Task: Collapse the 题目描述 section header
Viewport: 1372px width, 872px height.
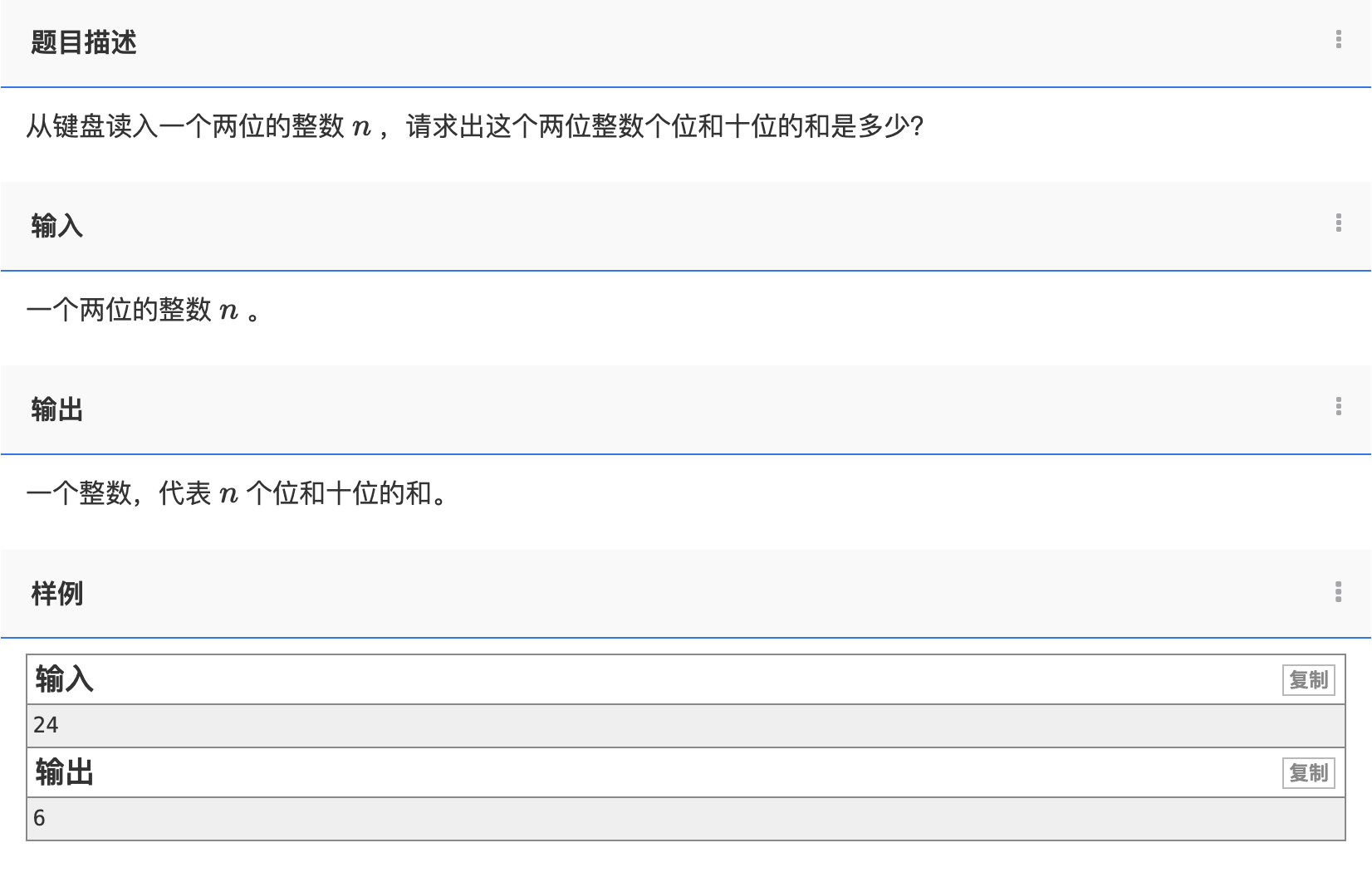Action: tap(83, 42)
